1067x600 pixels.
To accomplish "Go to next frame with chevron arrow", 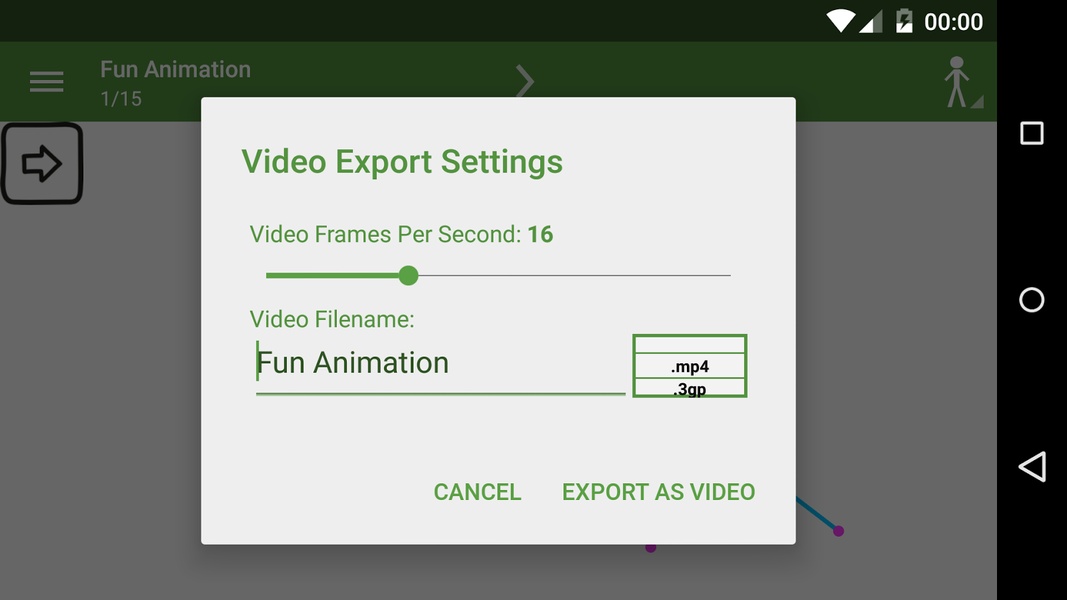I will click(524, 82).
